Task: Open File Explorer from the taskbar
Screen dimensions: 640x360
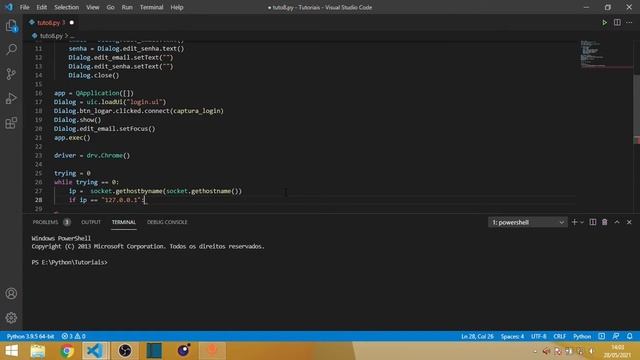Action: point(38,351)
